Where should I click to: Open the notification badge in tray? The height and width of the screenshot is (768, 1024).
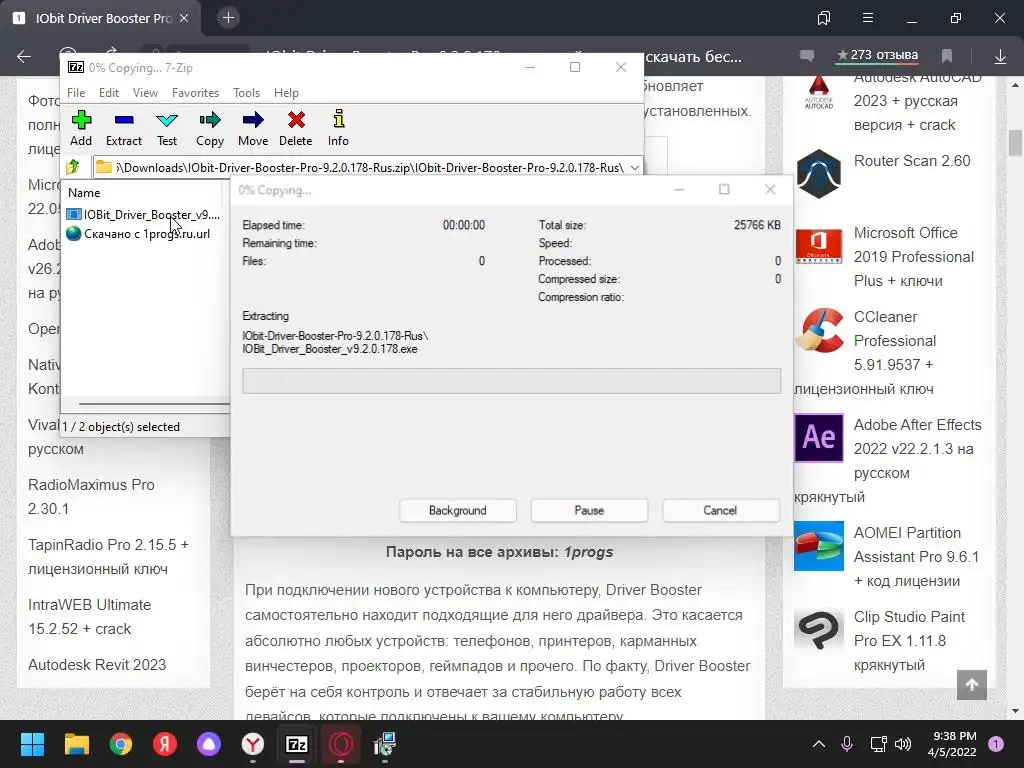[x=996, y=744]
